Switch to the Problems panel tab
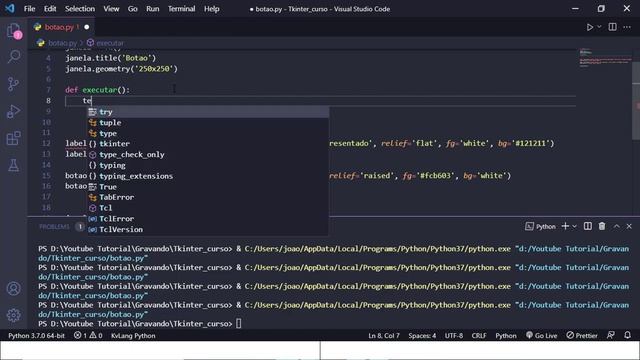 point(54,227)
